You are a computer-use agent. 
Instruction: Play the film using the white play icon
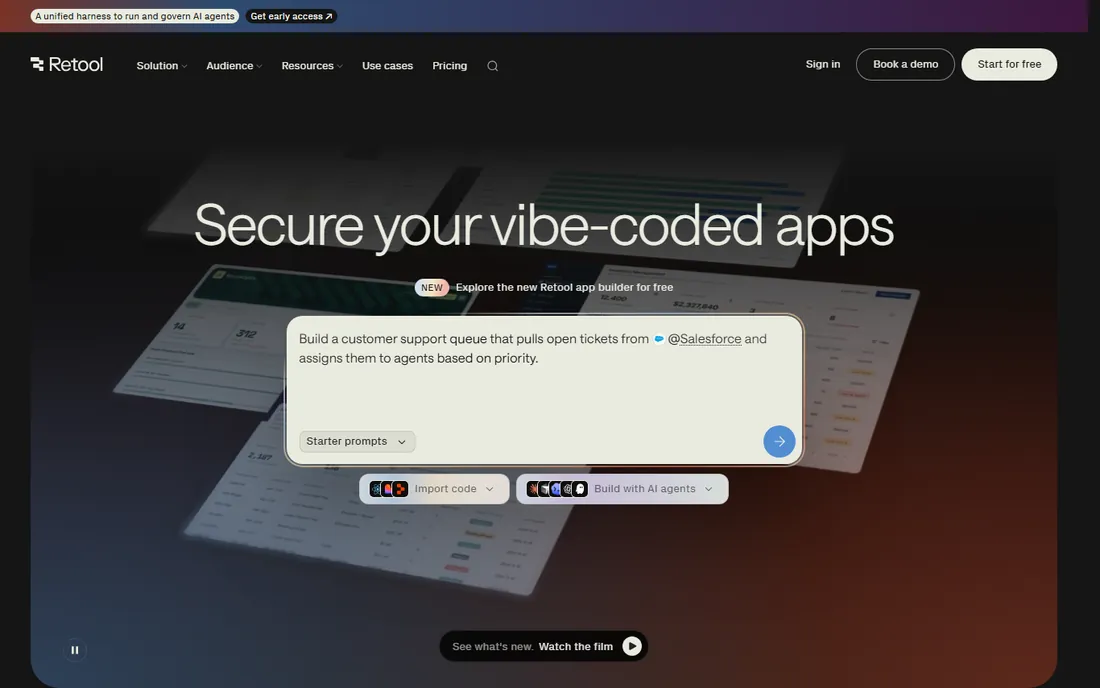pos(631,646)
